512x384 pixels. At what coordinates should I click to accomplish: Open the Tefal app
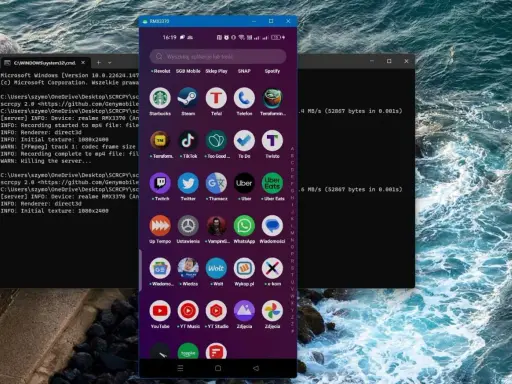[216, 98]
